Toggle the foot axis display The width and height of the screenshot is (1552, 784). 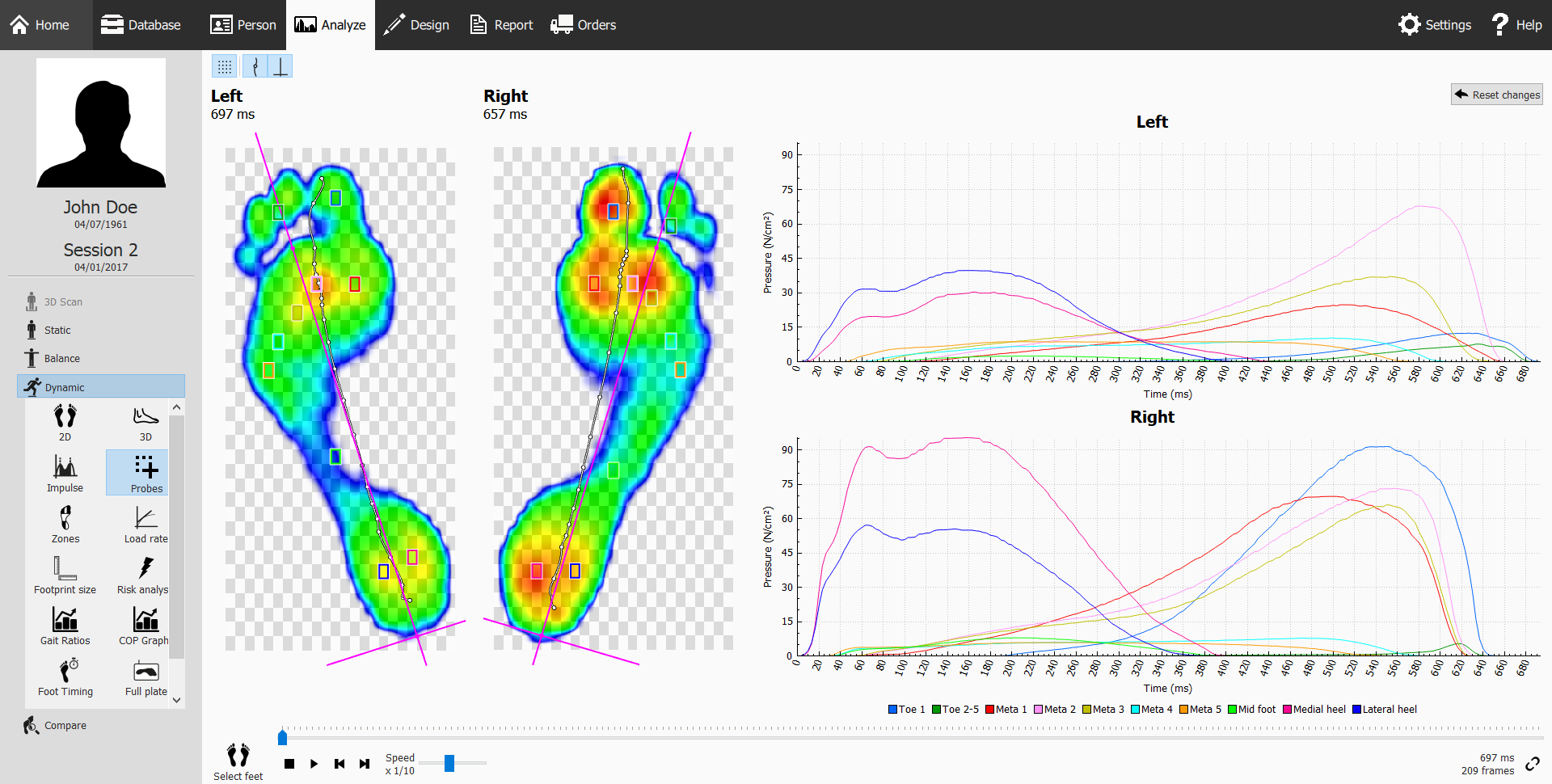280,65
